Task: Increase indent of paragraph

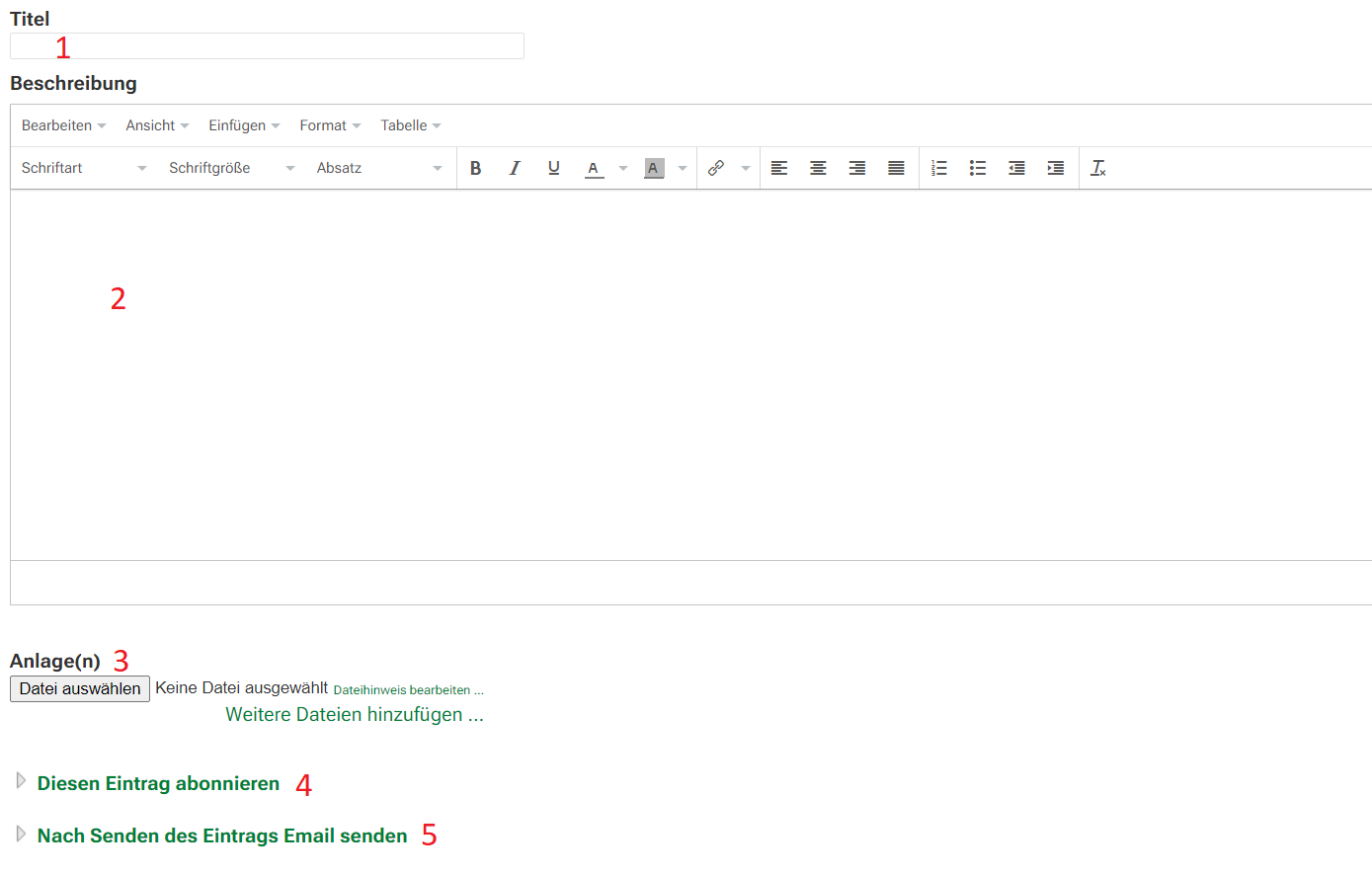Action: click(1056, 168)
